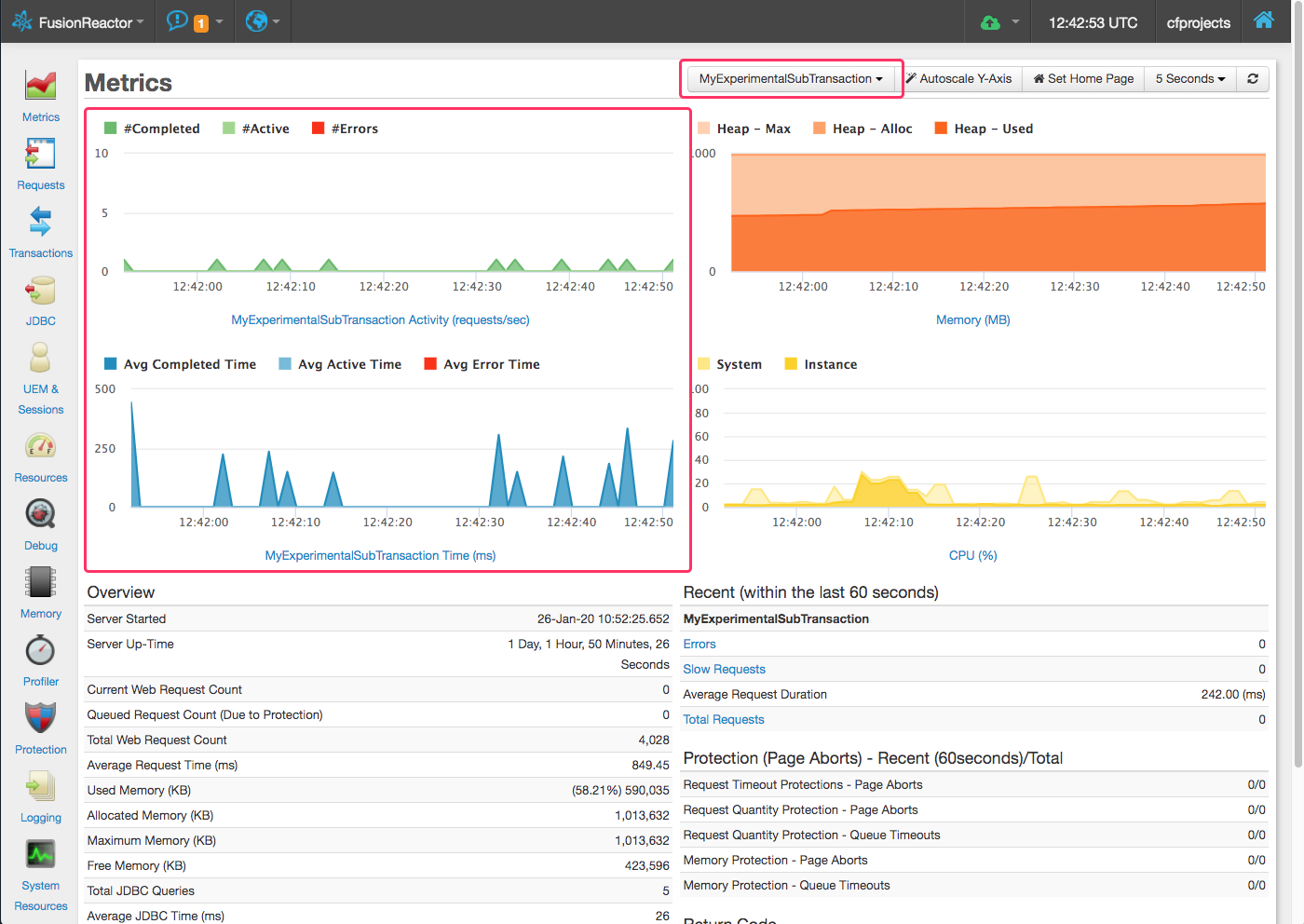Open the Requests sidebar icon
Screen dimensions: 1304x924
(x=40, y=154)
